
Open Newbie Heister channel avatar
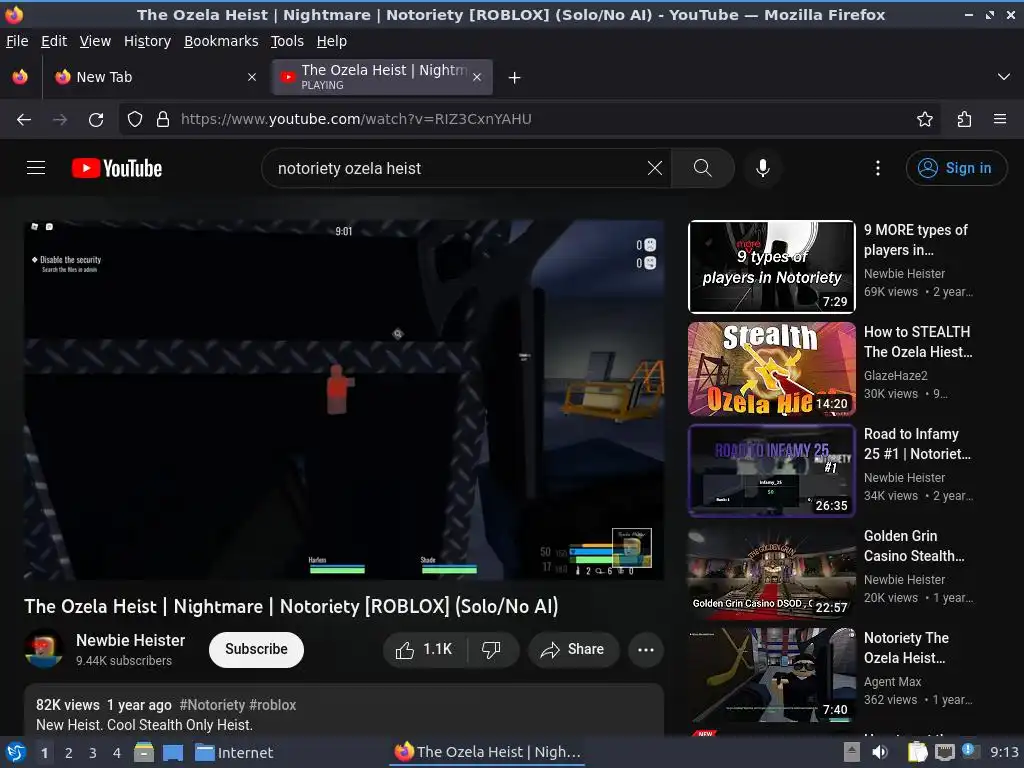44,649
